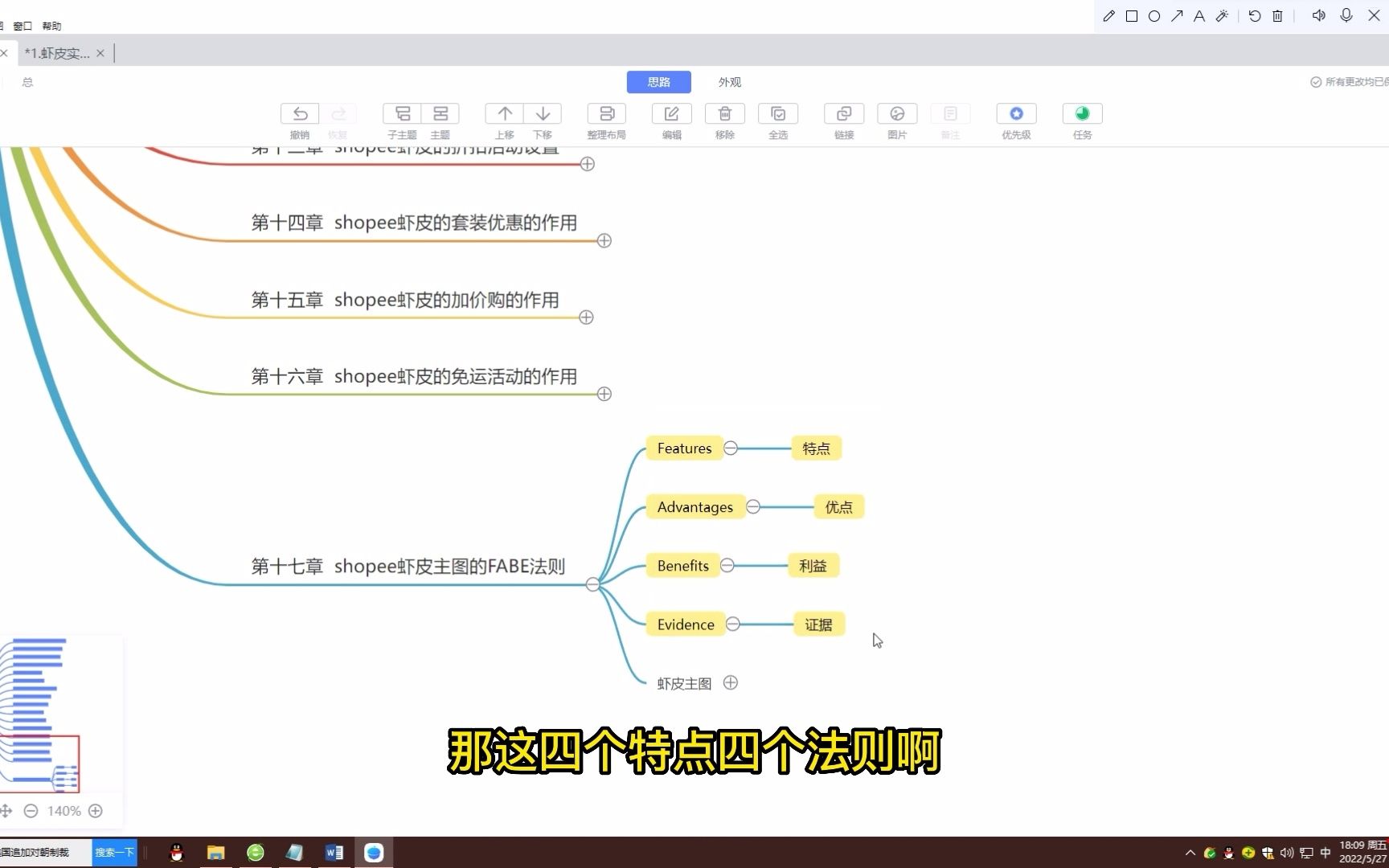This screenshot has width=1389, height=868.
Task: Click the 撤销 undo toolbar icon
Action: (x=300, y=113)
